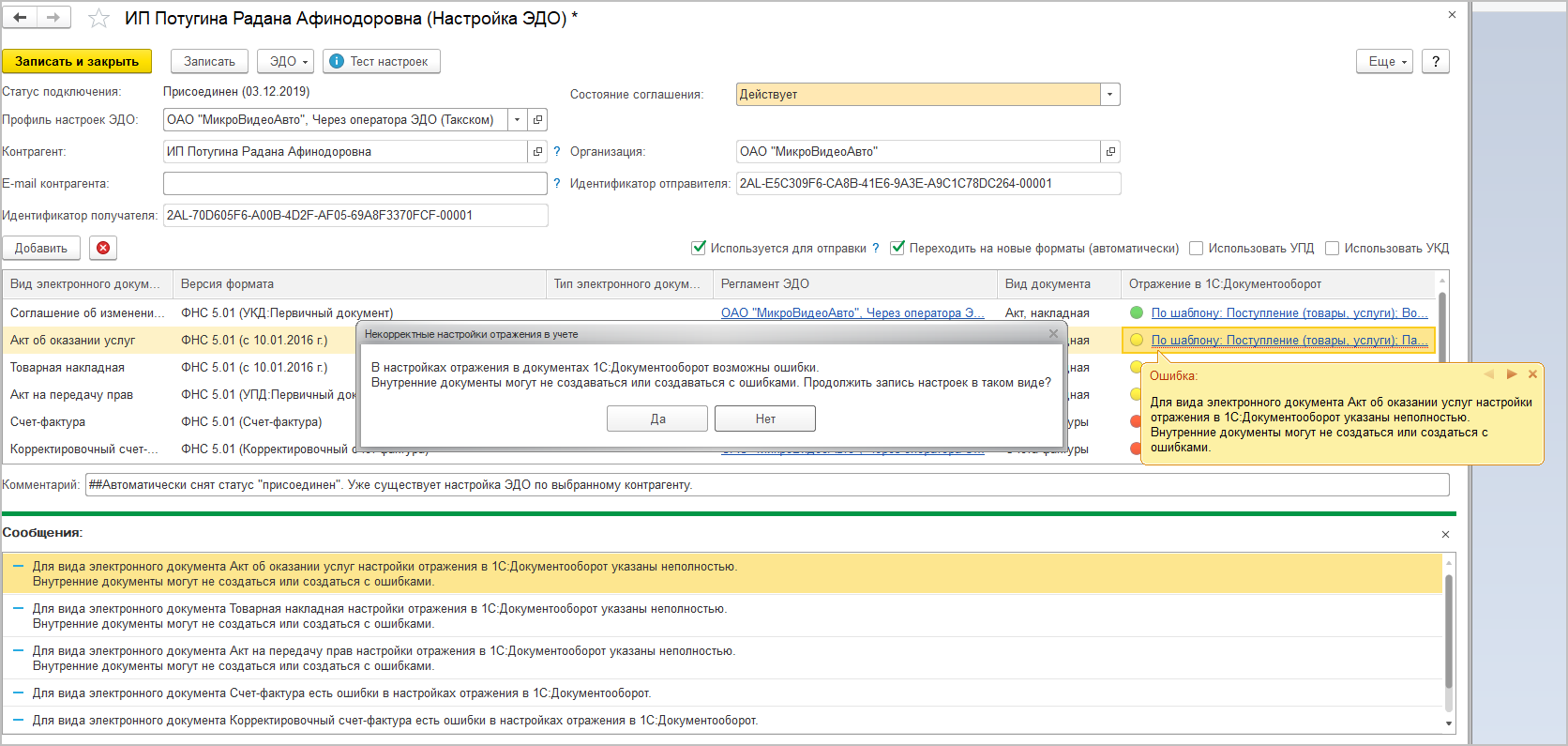This screenshot has height=746, width=1568.
Task: Click Идентификатор получателя input field
Action: click(x=355, y=215)
